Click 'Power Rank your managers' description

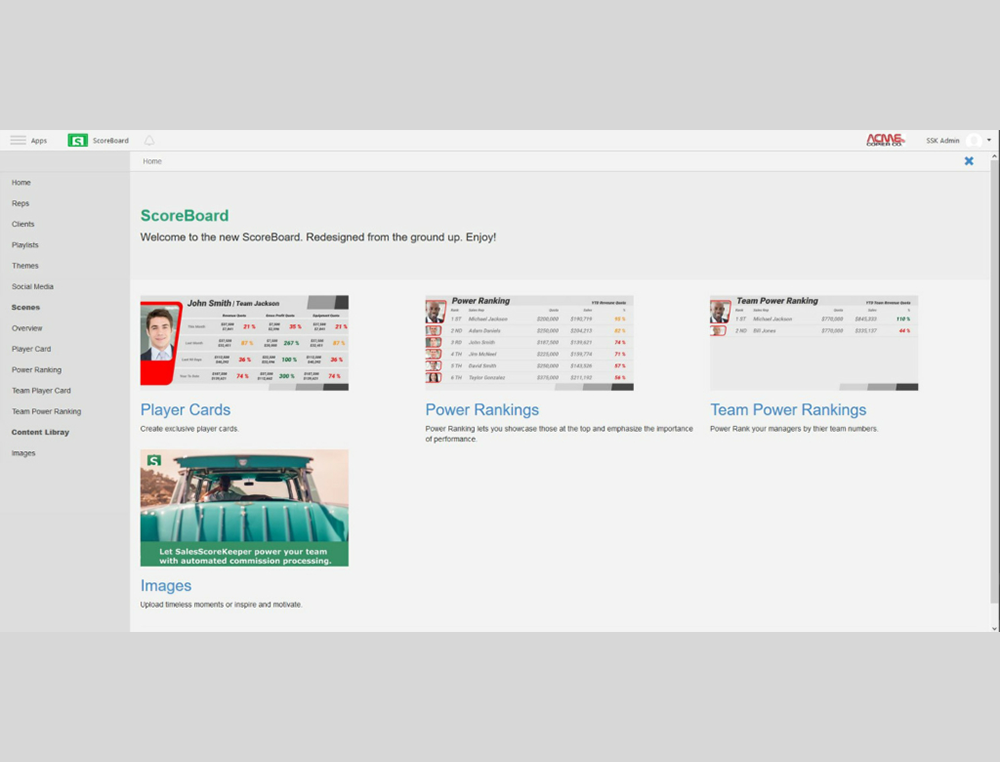click(x=794, y=429)
